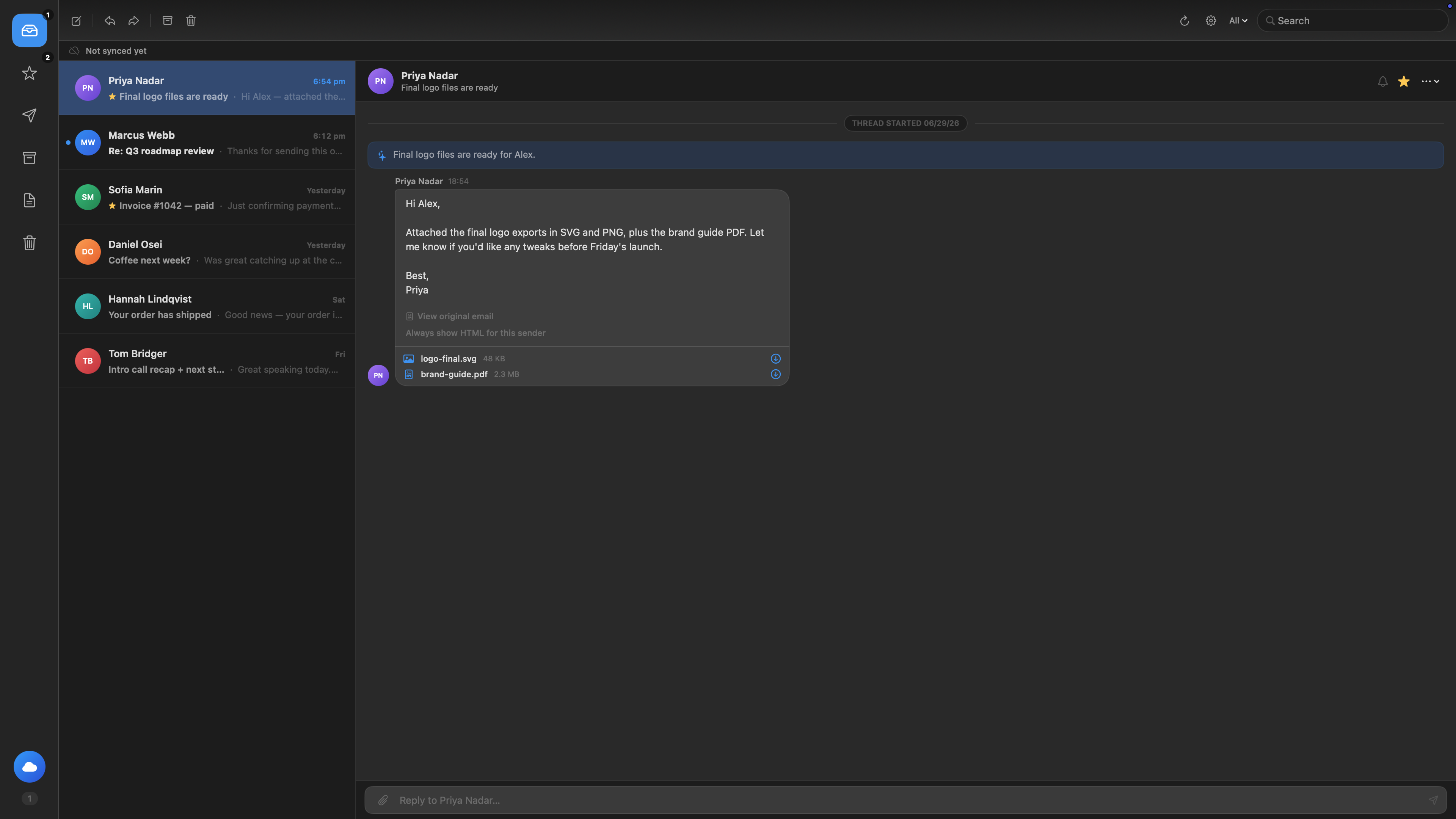1456x819 pixels.
Task: Send the reply with paper-plane icon
Action: [x=1433, y=800]
